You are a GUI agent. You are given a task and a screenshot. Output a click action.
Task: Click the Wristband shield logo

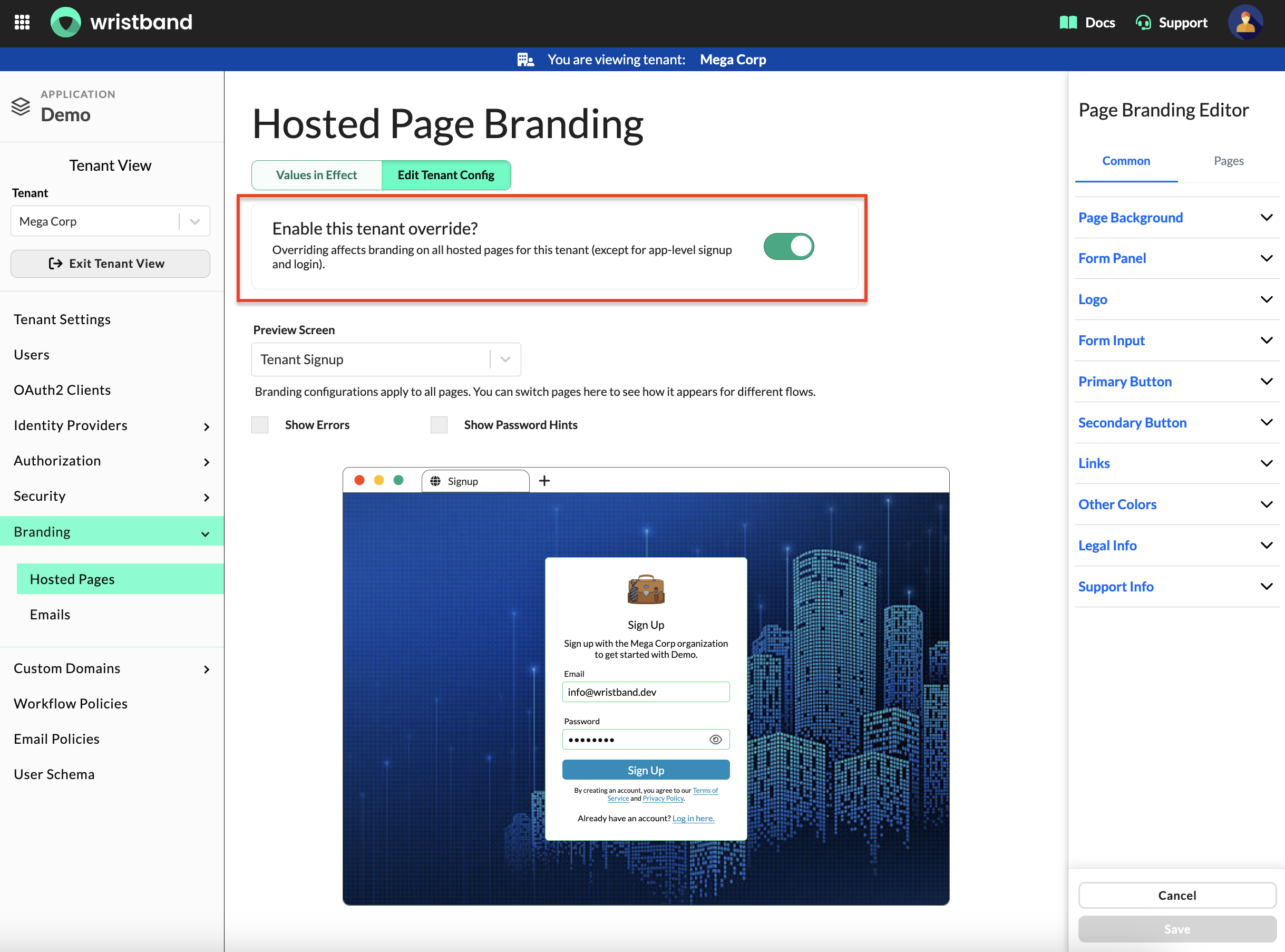coord(66,23)
